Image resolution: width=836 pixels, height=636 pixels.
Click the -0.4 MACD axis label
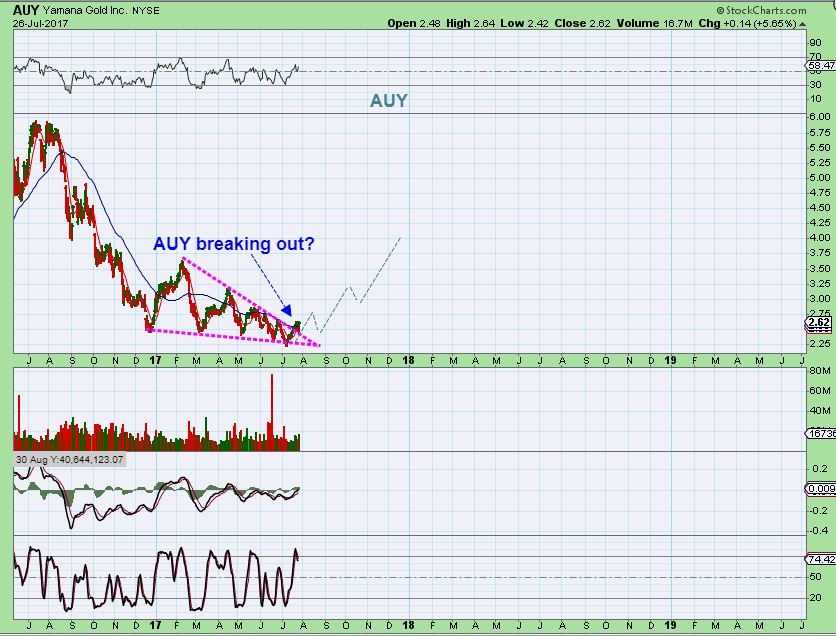pyautogui.click(x=819, y=530)
